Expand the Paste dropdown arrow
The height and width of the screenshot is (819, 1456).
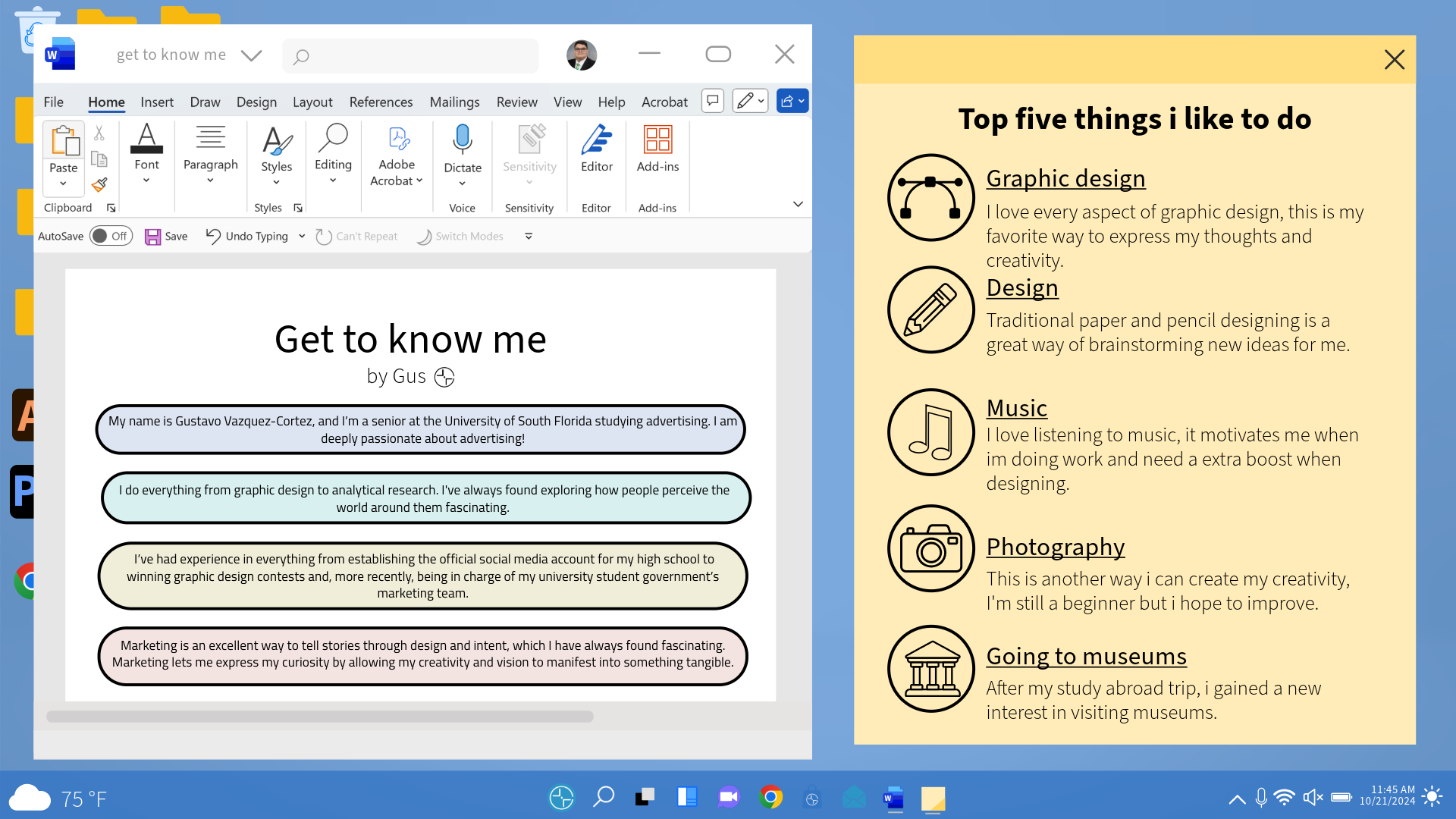(x=63, y=184)
